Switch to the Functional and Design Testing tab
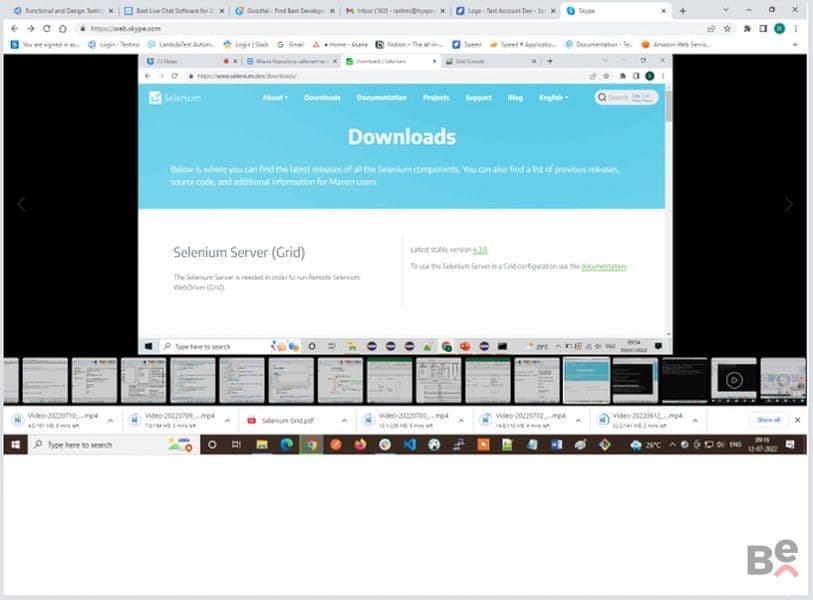 click(x=64, y=10)
